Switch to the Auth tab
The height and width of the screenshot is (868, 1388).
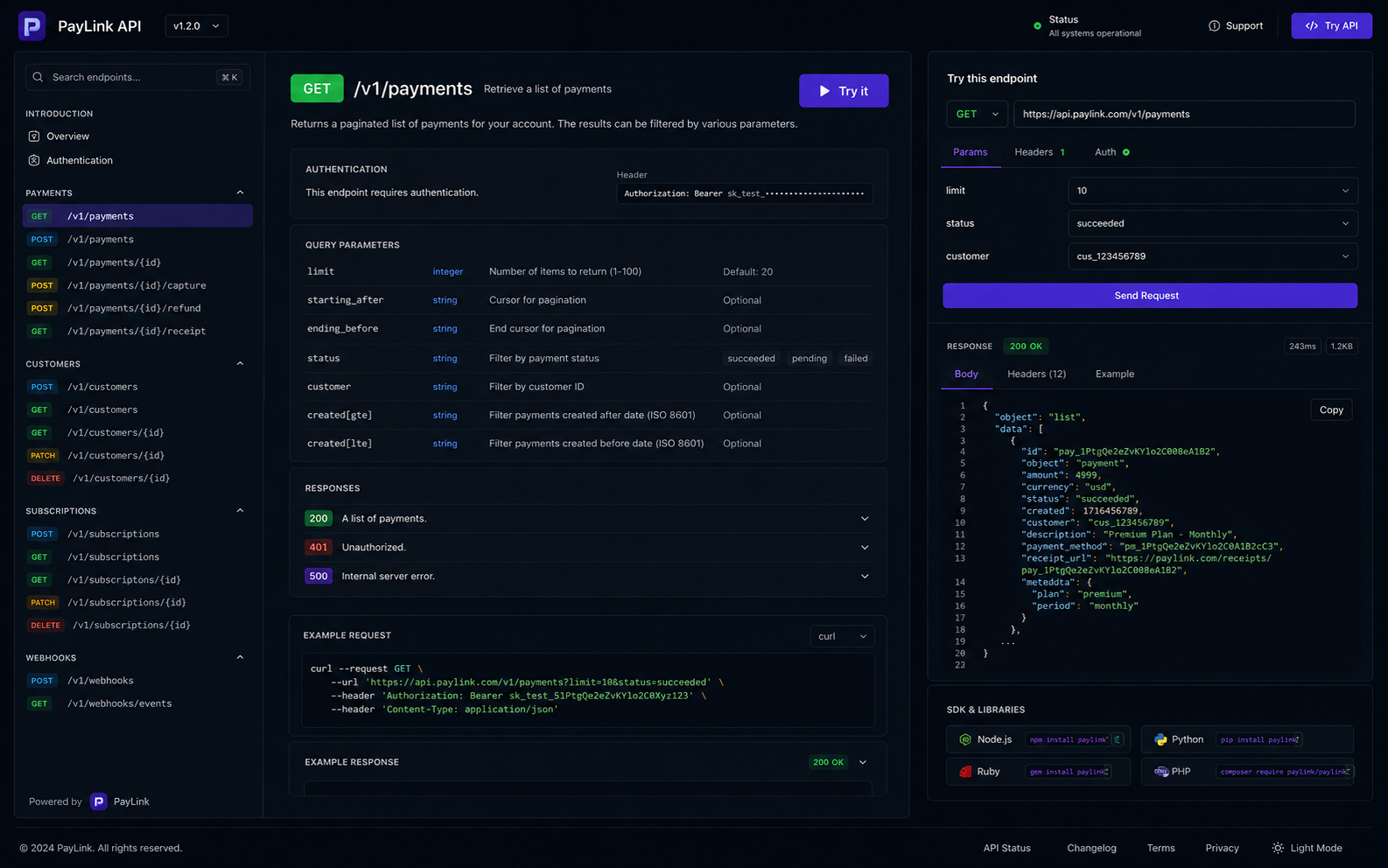point(1112,152)
